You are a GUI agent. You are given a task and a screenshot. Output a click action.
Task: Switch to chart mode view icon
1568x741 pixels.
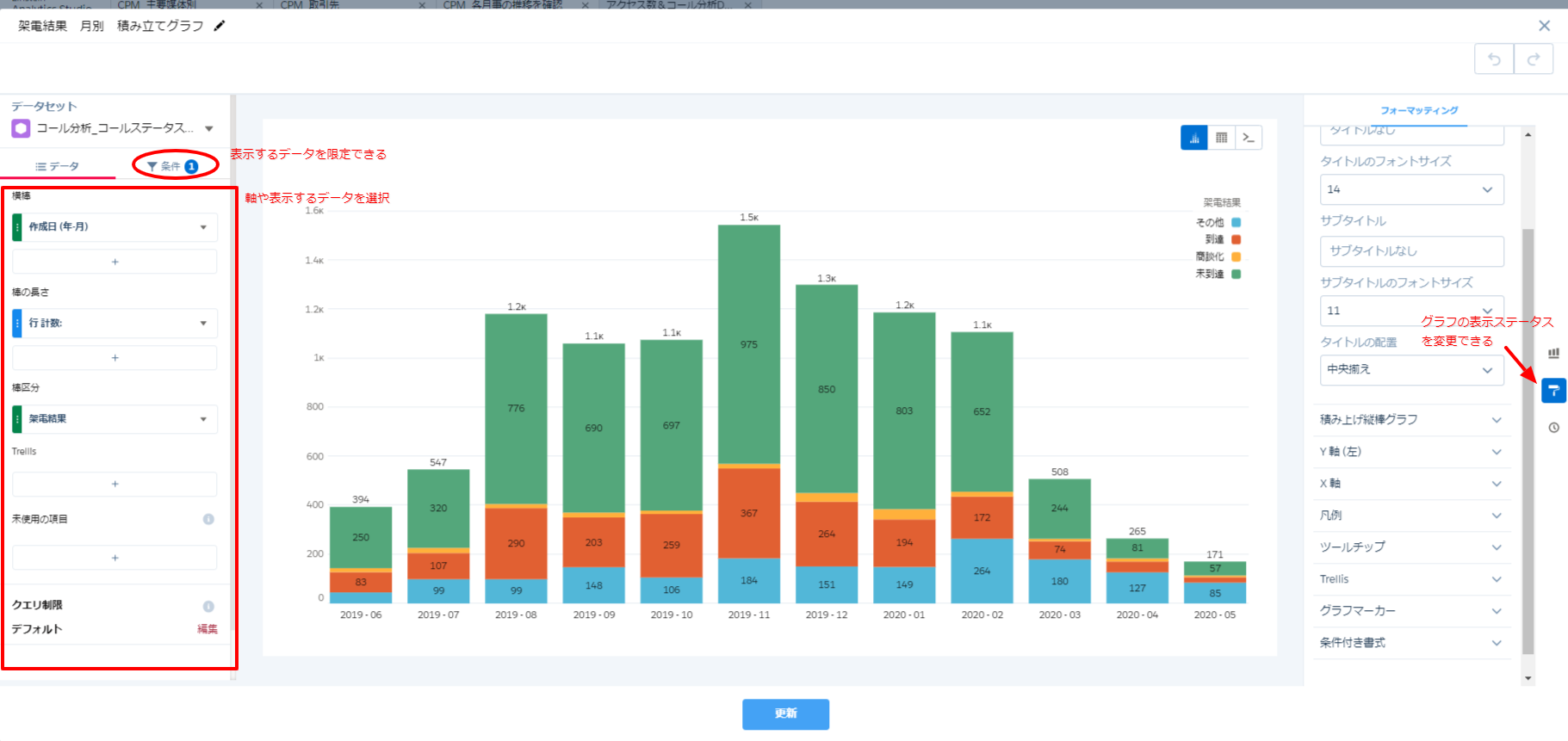click(1193, 138)
